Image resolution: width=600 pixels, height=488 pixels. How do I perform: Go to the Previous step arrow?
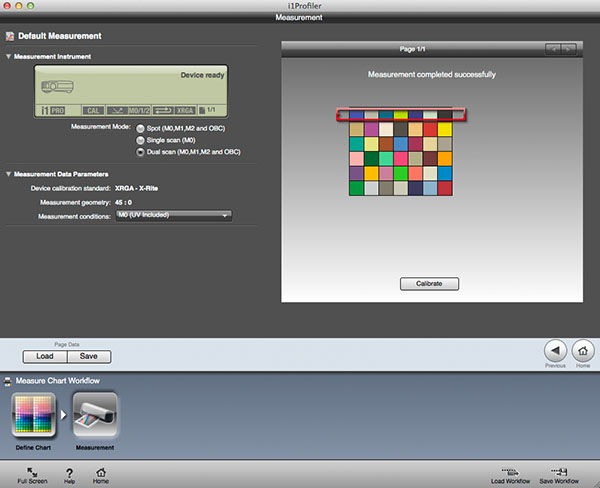click(x=555, y=351)
